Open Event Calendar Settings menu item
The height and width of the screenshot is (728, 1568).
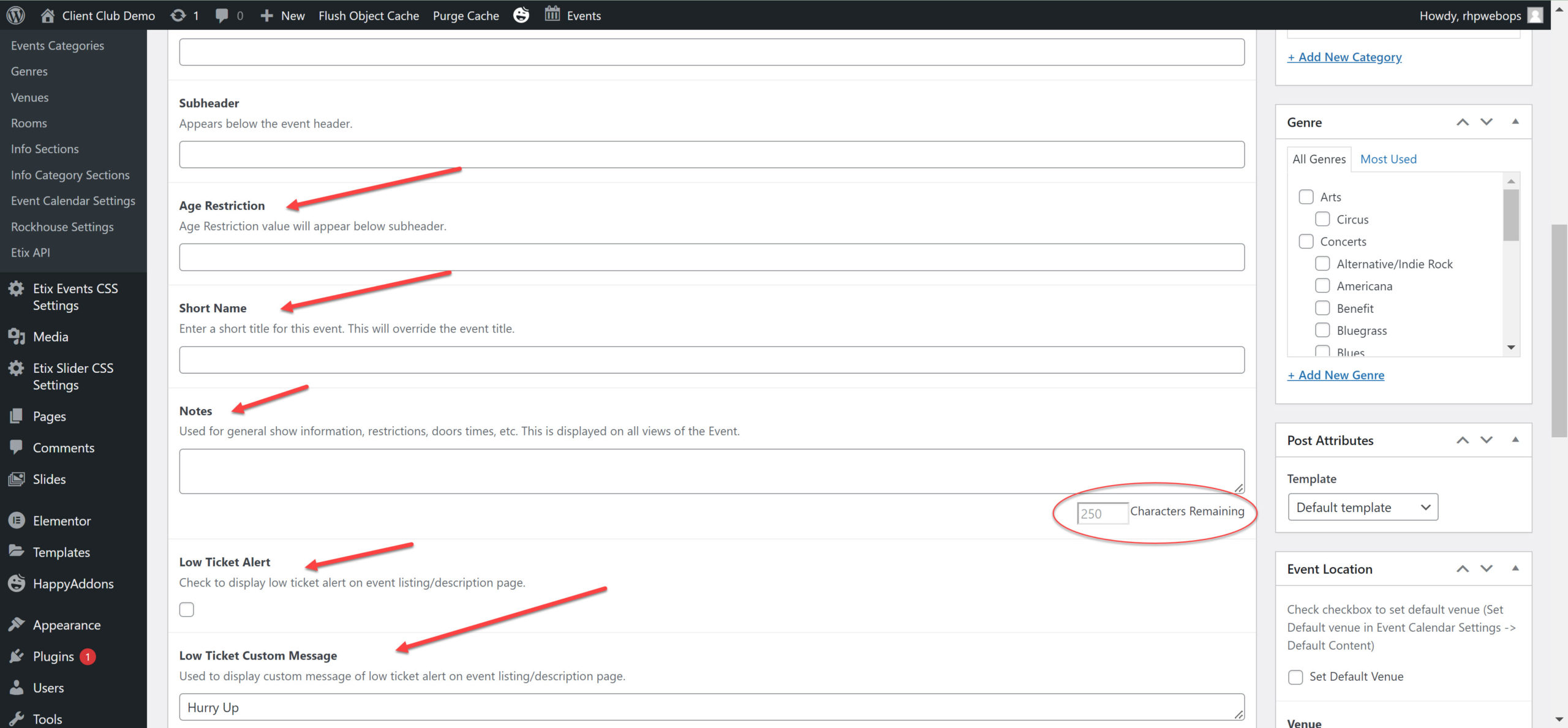coord(73,201)
